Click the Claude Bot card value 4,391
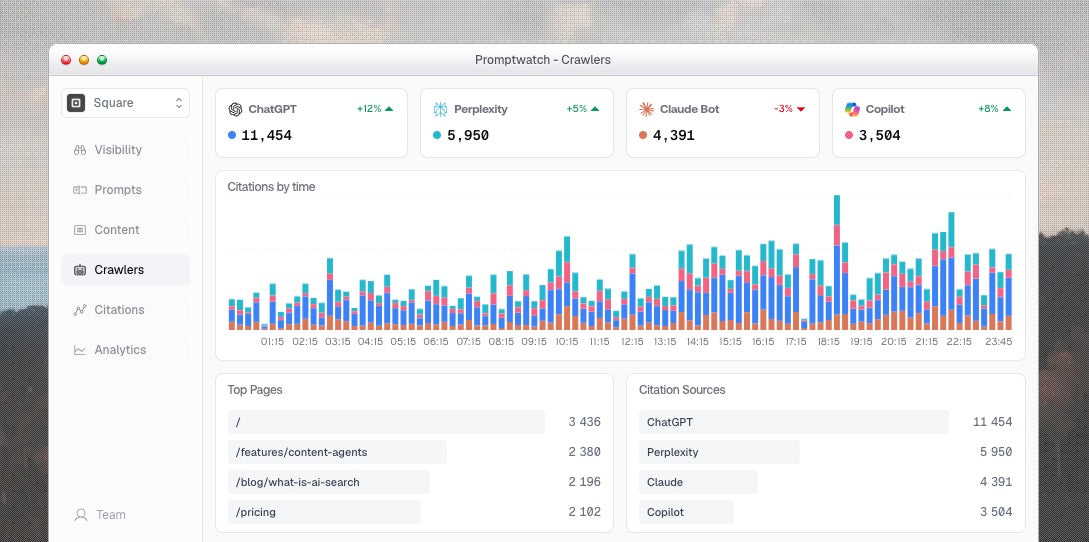This screenshot has width=1089, height=542. pos(674,136)
